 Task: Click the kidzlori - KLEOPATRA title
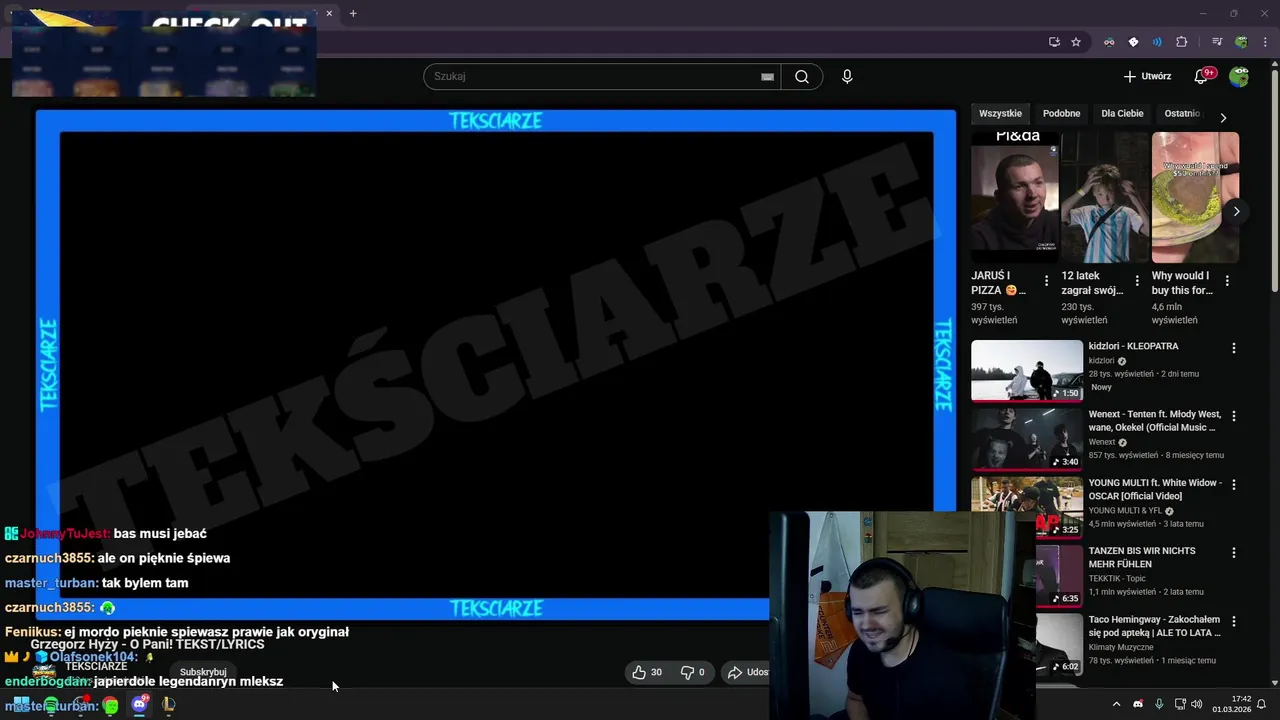pyautogui.click(x=1133, y=346)
